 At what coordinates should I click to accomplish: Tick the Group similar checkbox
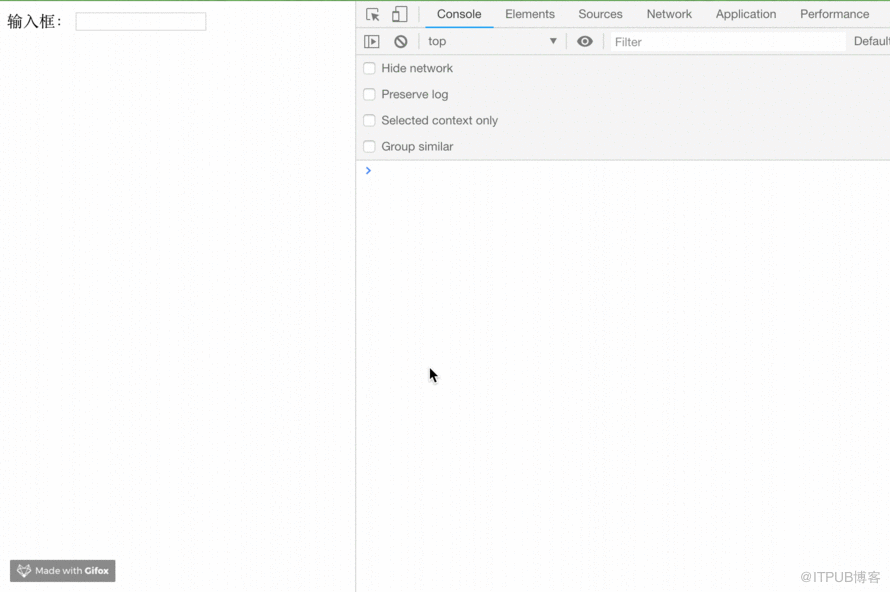[x=369, y=146]
